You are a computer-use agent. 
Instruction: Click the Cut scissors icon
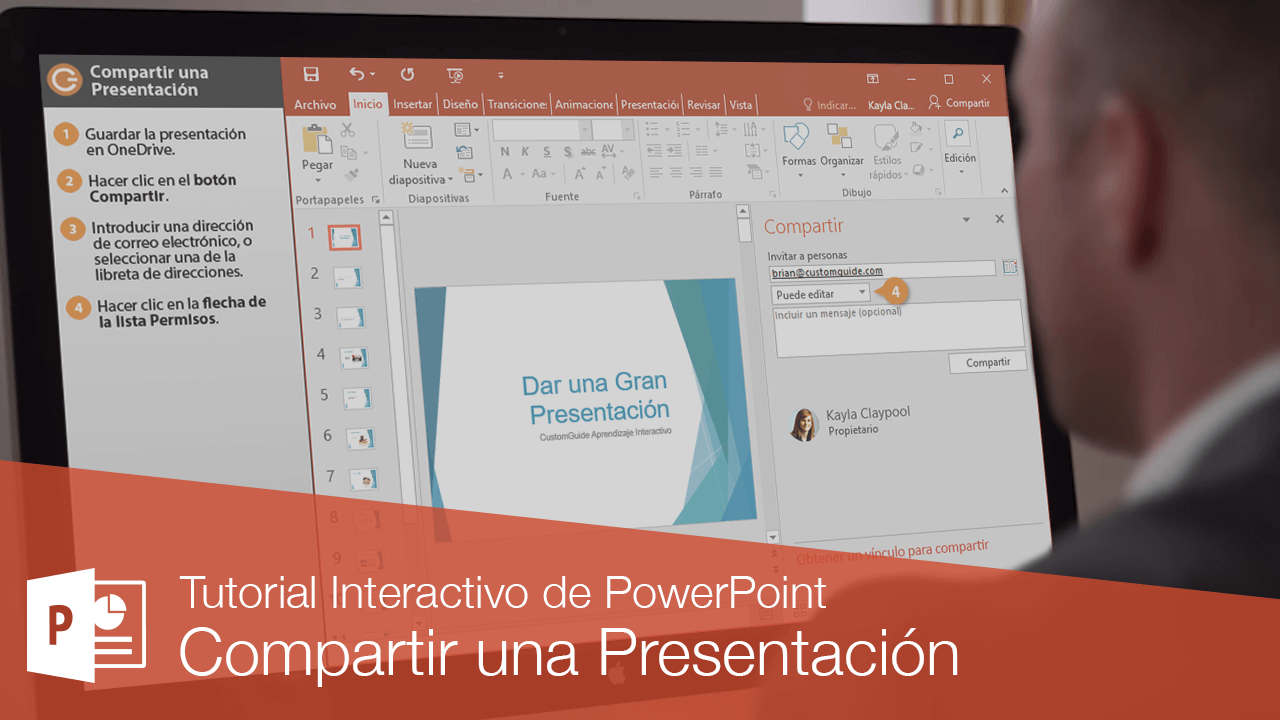click(x=348, y=130)
